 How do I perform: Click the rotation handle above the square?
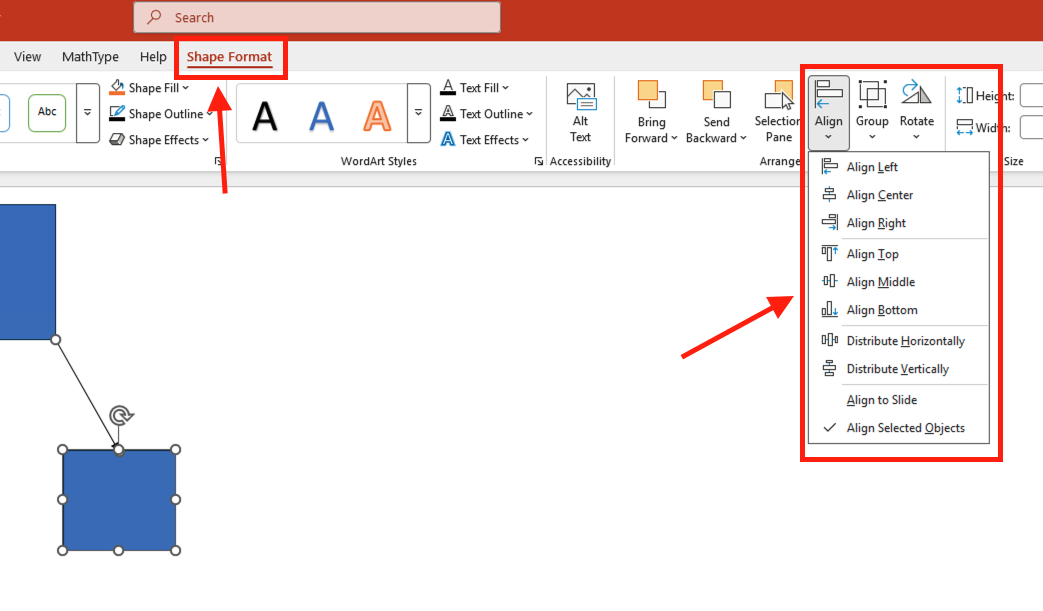tap(120, 416)
